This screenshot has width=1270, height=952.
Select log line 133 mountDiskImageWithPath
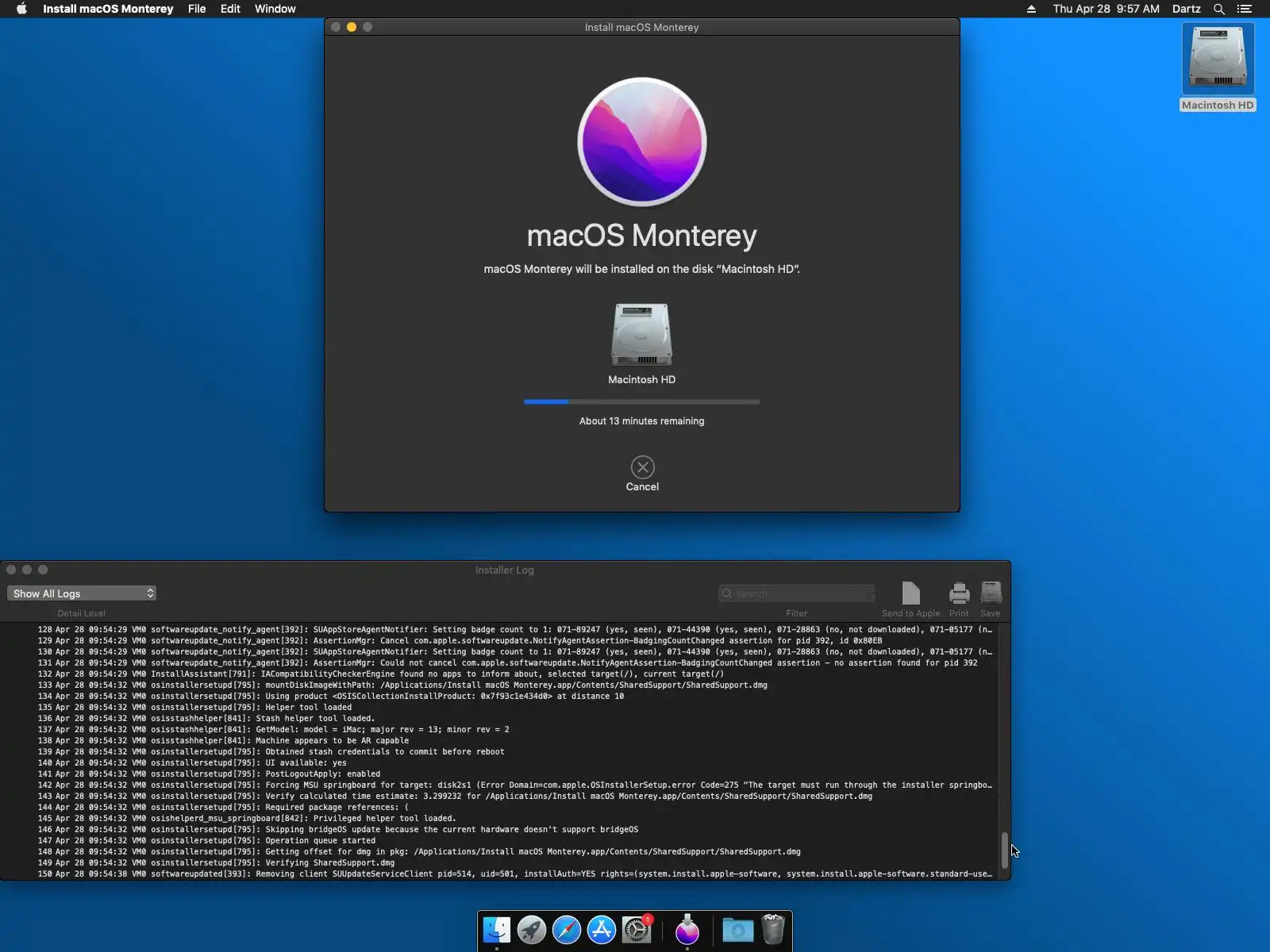click(500, 685)
